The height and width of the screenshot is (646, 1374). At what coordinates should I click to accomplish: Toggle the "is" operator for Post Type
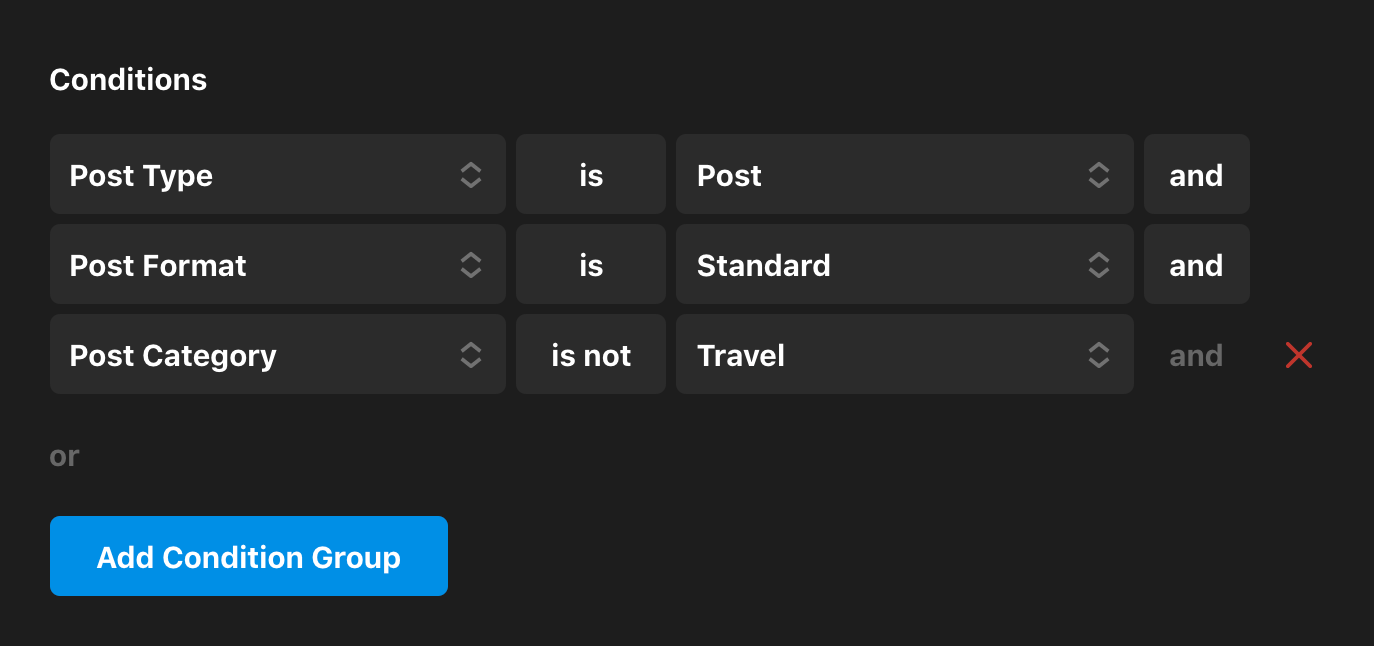click(x=591, y=175)
